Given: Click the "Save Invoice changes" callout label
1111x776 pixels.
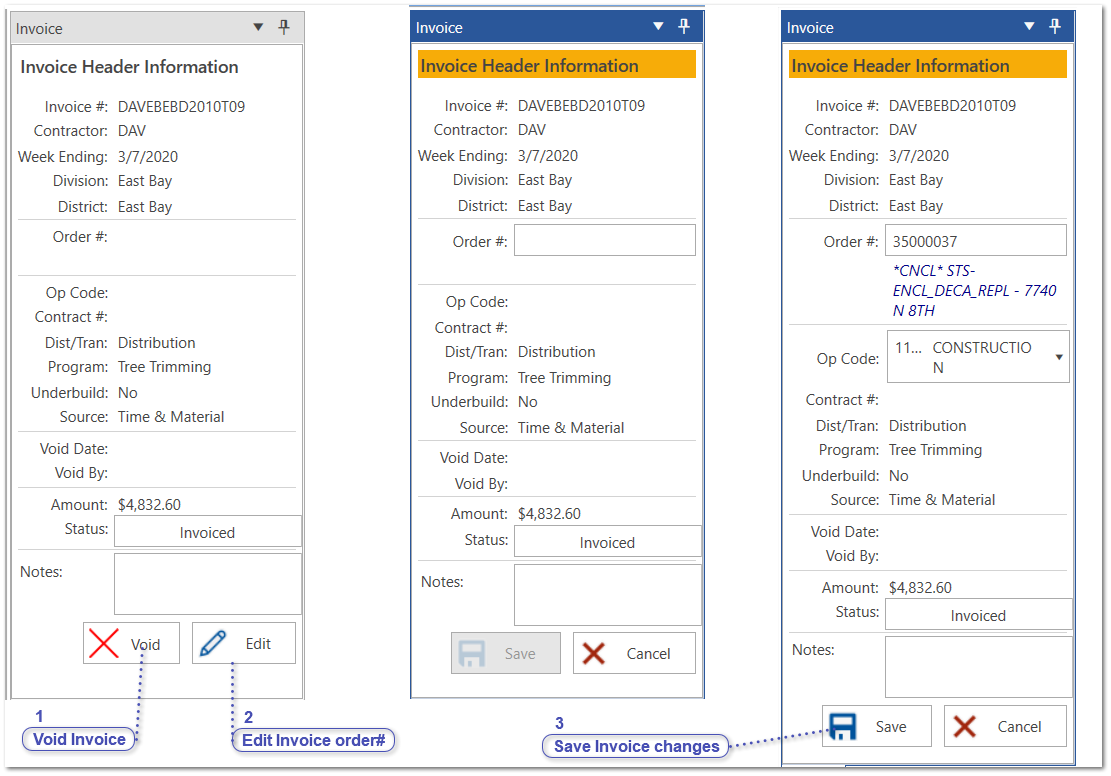Looking at the screenshot, I should click(x=636, y=747).
